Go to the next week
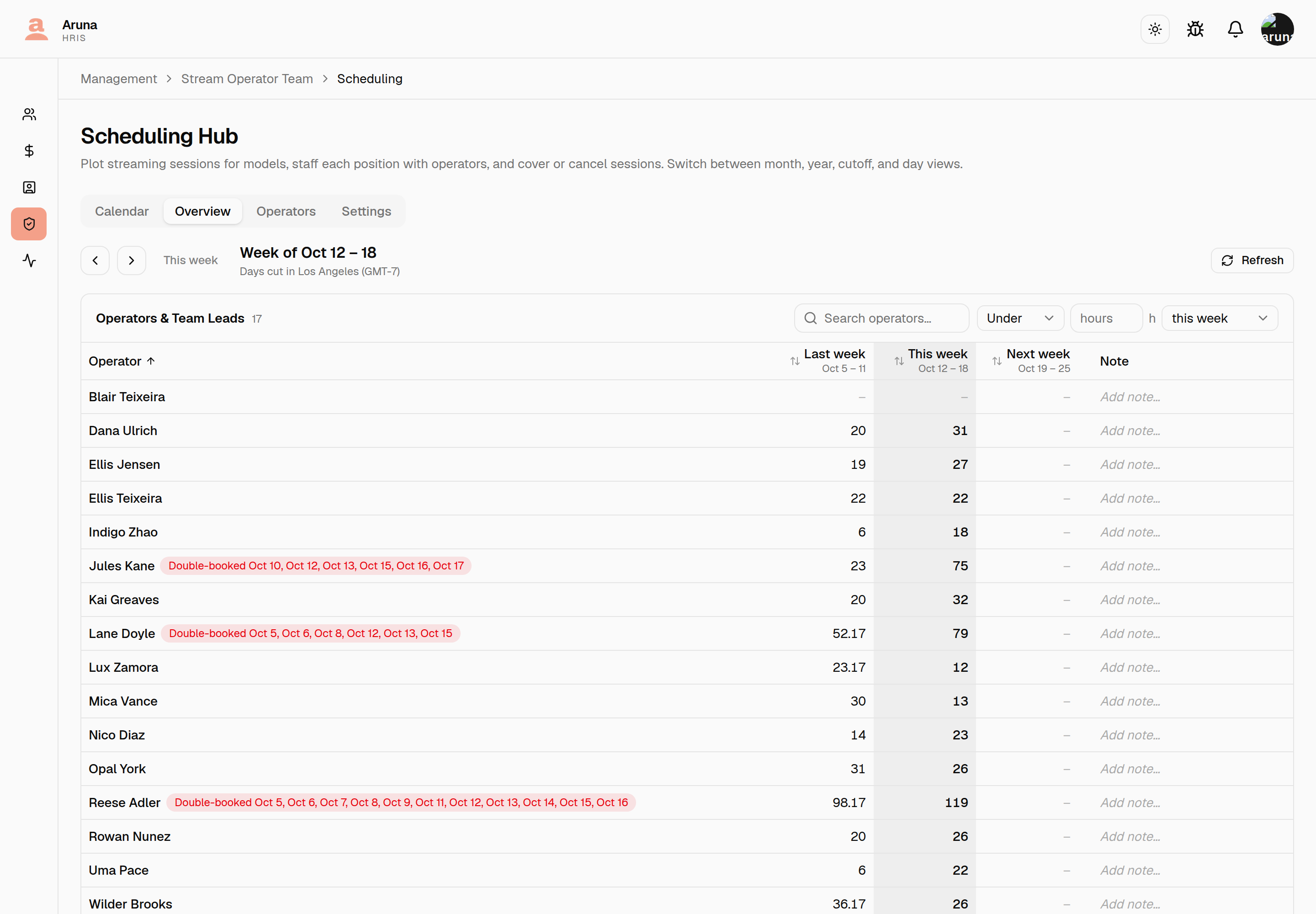This screenshot has height=914, width=1316. [132, 260]
